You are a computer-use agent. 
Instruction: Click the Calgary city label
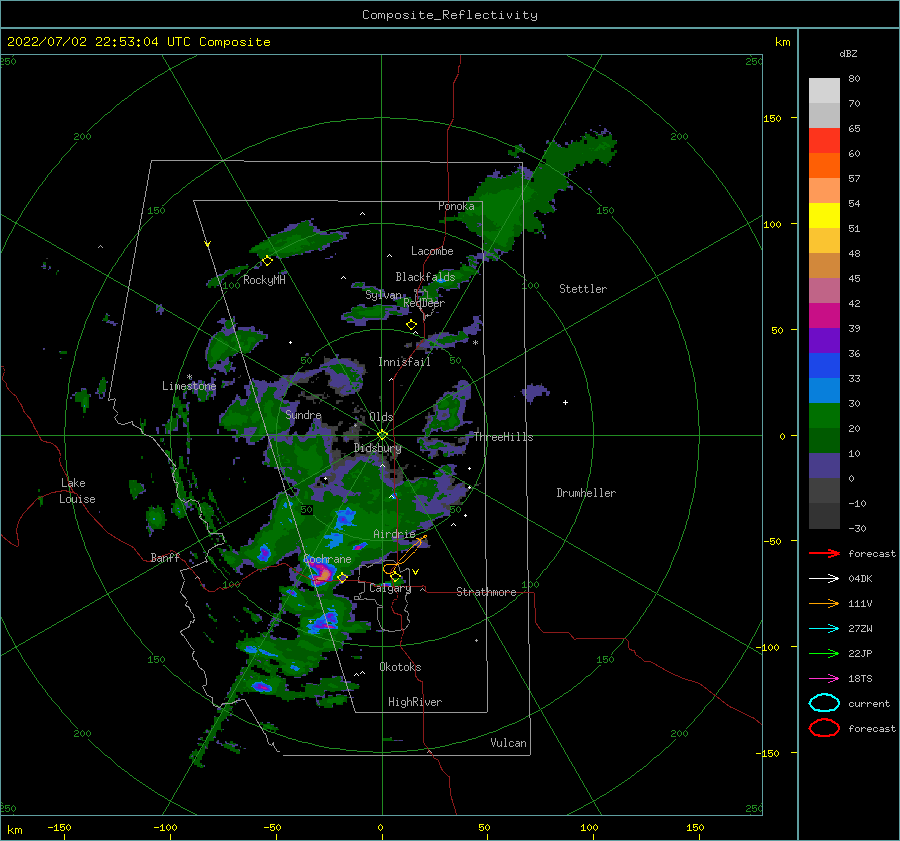(x=390, y=588)
